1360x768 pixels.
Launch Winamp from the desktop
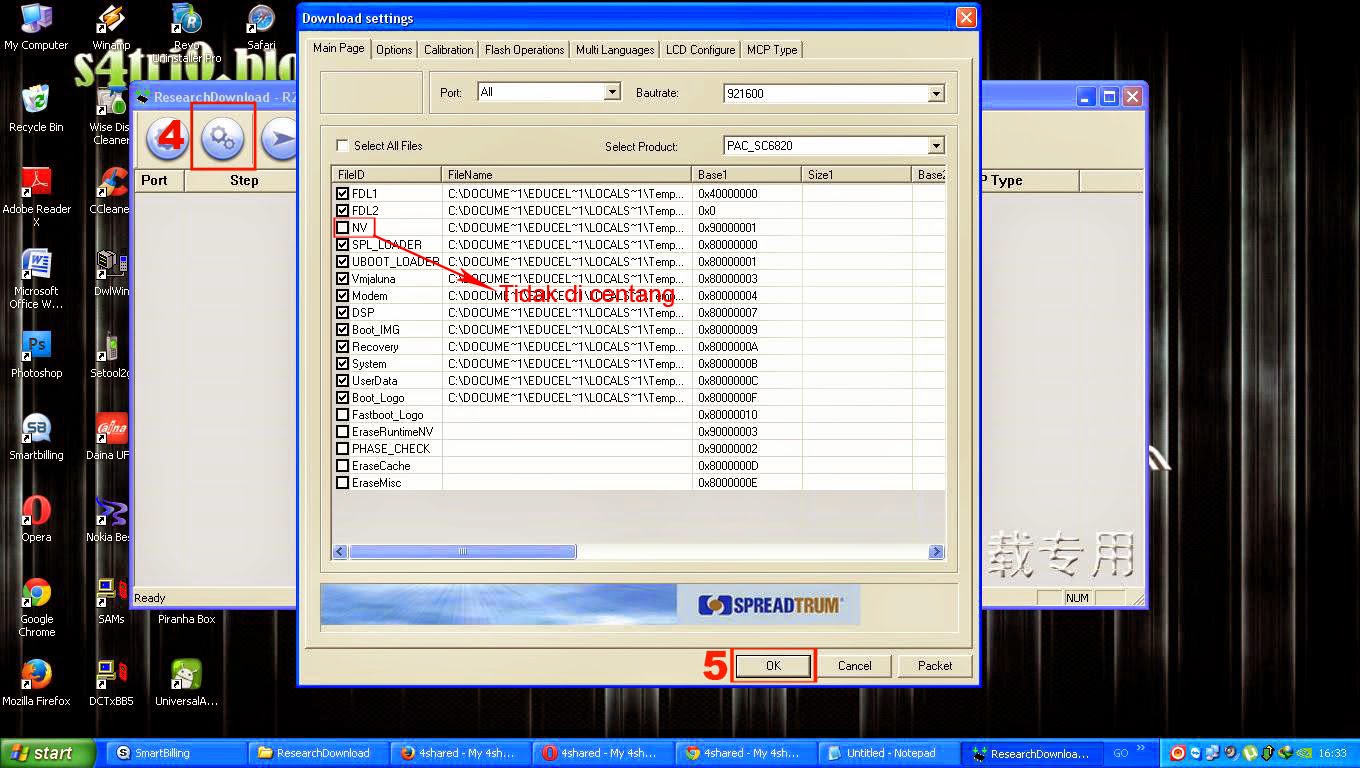click(x=110, y=27)
